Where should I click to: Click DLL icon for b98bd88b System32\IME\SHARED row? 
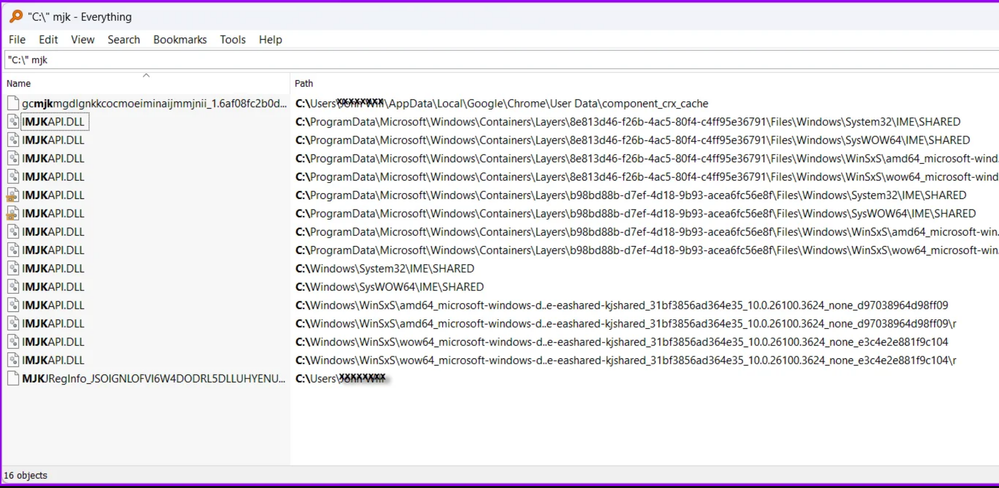point(13,195)
